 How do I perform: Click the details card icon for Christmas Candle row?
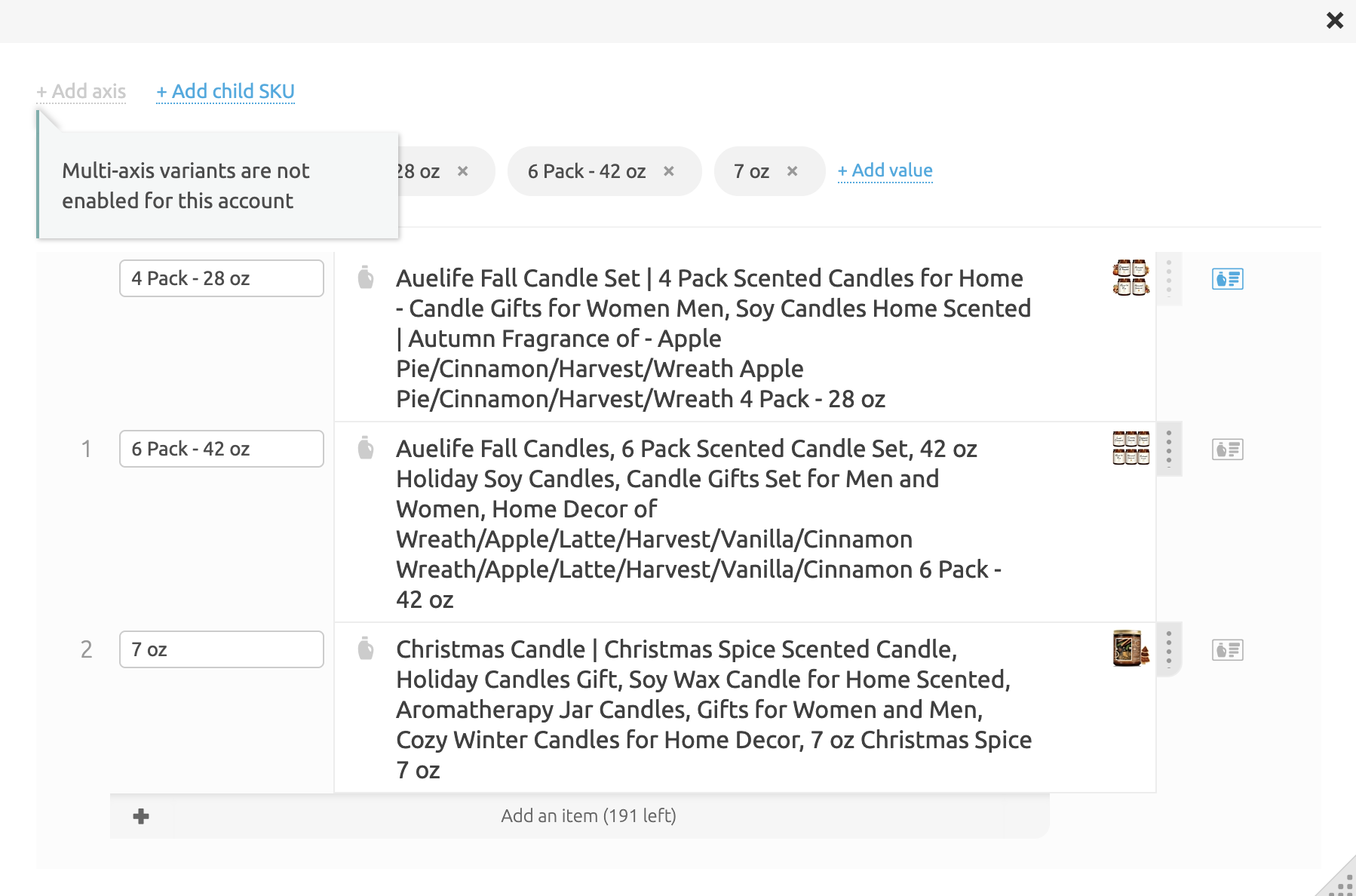(1228, 650)
